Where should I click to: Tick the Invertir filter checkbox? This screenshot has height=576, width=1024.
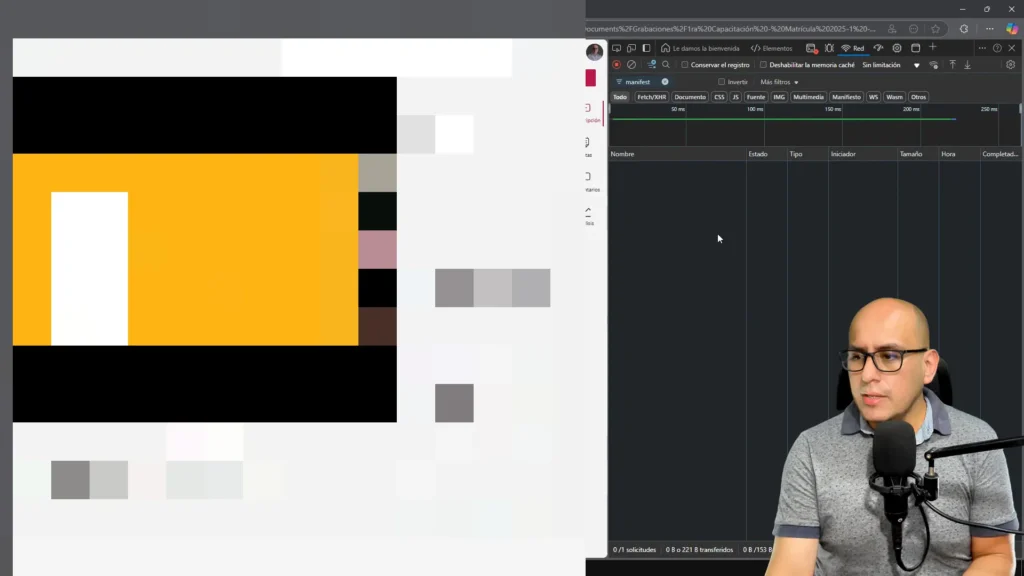(722, 82)
